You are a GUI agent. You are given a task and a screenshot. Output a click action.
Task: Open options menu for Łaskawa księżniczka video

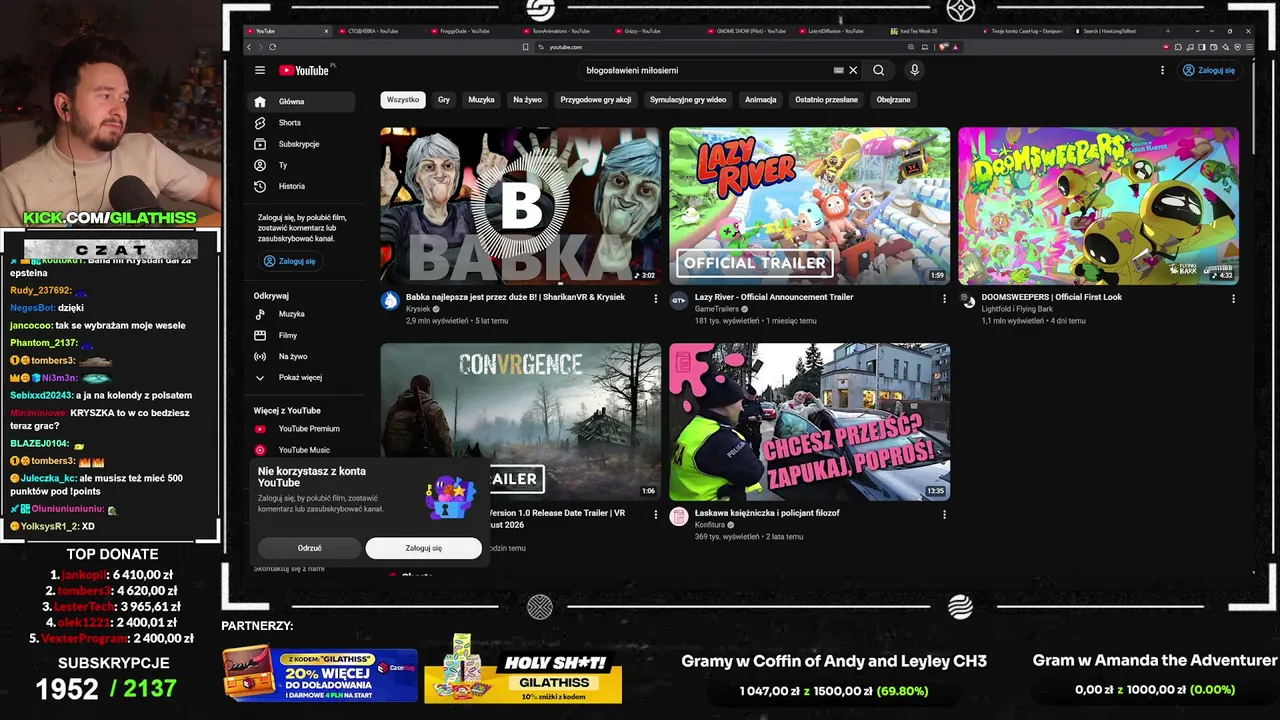pos(944,514)
